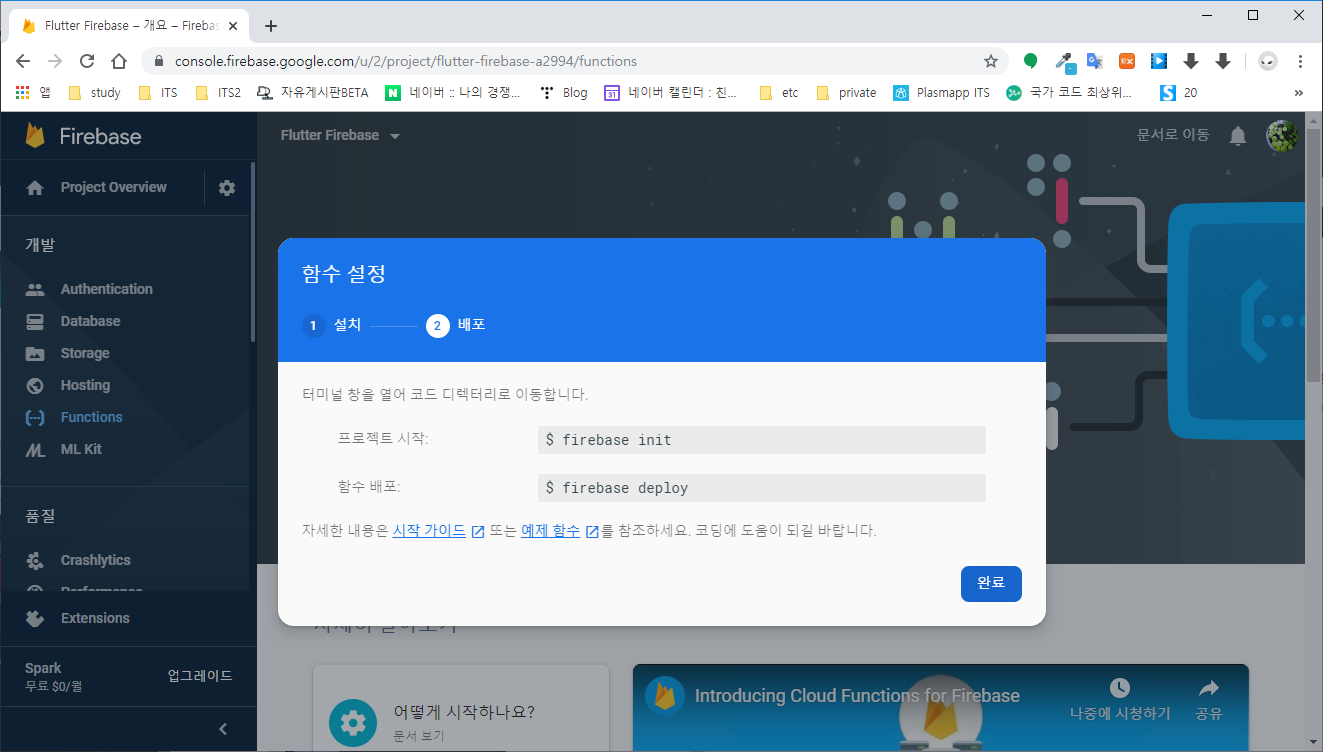The height and width of the screenshot is (752, 1323).
Task: Click the Functions brackets icon
Action: tap(35, 417)
